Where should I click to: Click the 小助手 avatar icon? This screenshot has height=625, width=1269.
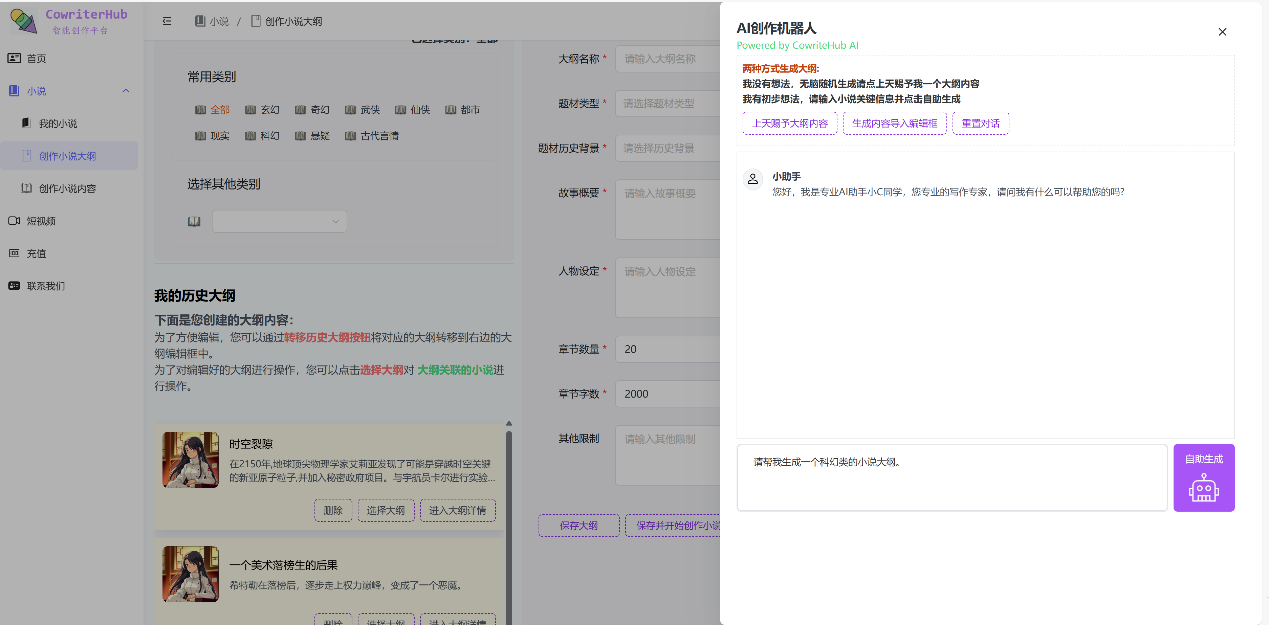coord(753,179)
